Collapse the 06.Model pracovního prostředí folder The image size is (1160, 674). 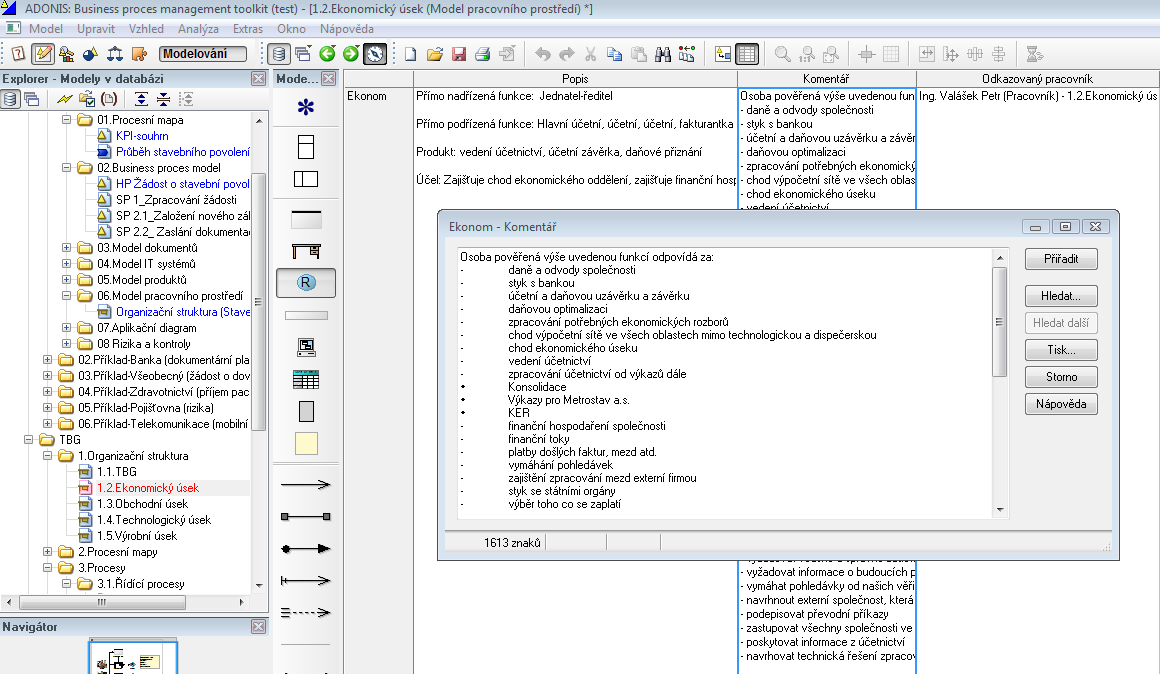coord(66,296)
